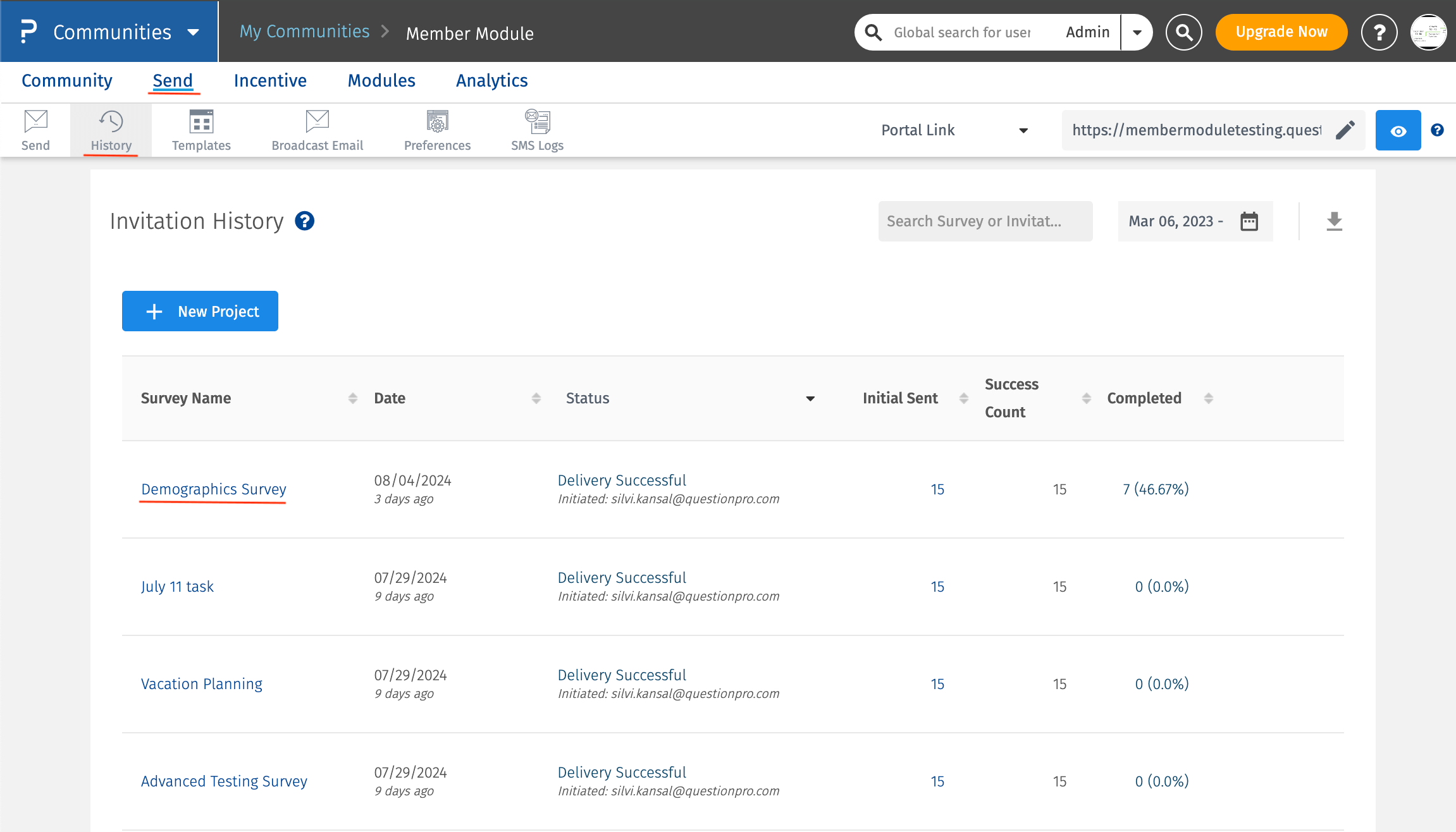The width and height of the screenshot is (1456, 832).
Task: Click the Invitation History help icon
Action: (304, 221)
